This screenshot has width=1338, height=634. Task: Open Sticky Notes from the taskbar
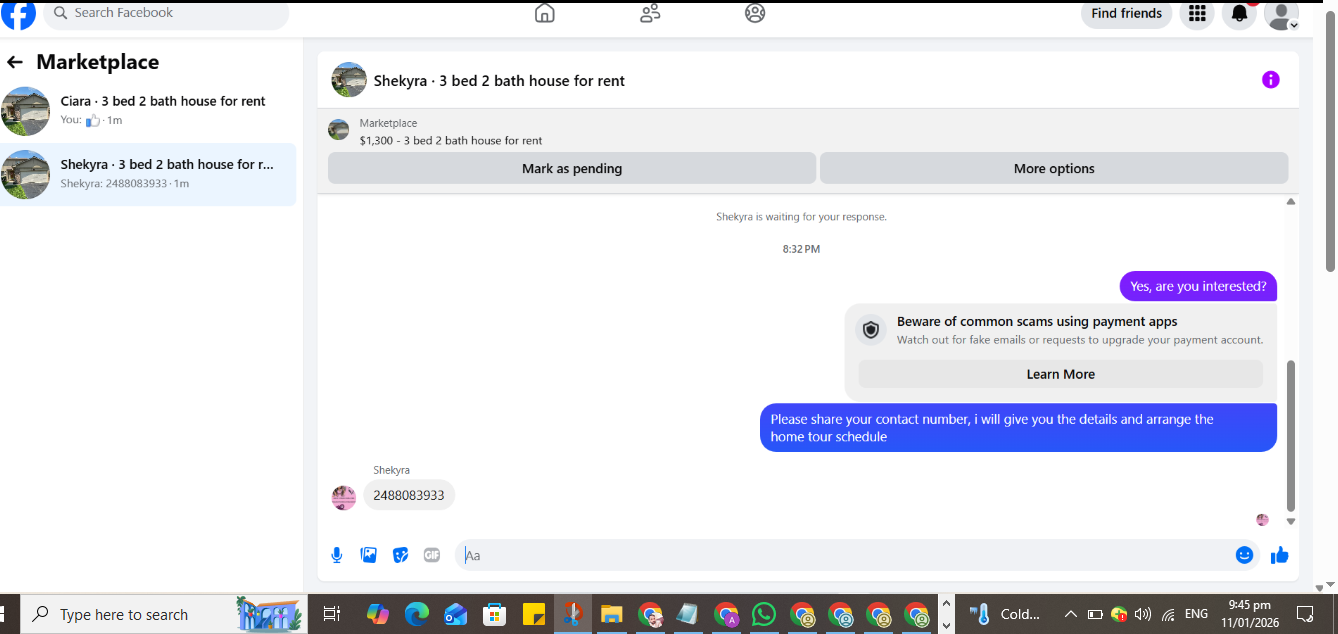pos(533,614)
